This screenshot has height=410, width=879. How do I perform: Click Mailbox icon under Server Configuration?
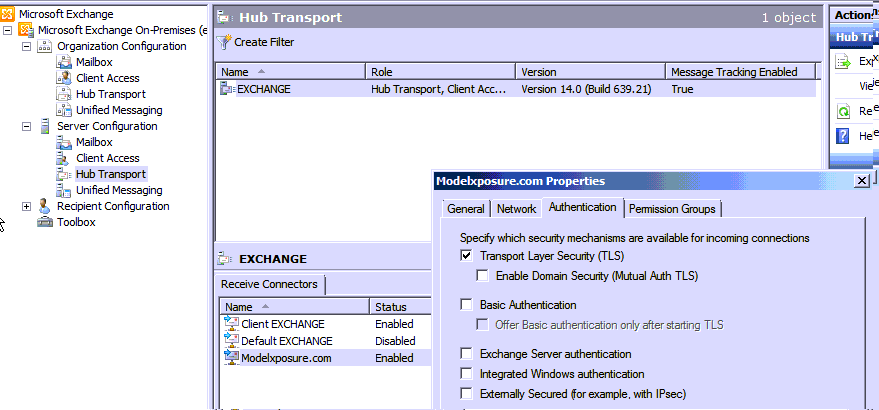[64, 142]
